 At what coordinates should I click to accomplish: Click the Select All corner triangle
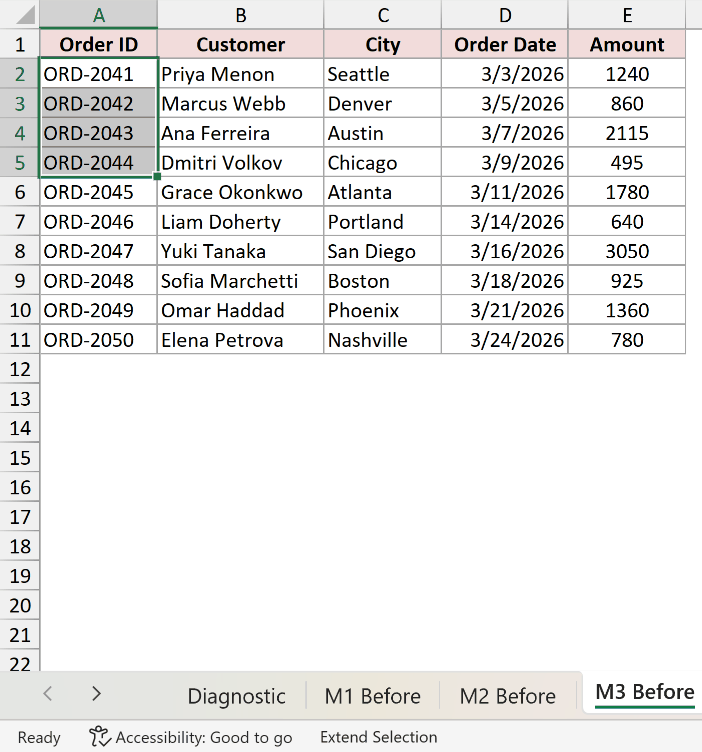(25, 15)
